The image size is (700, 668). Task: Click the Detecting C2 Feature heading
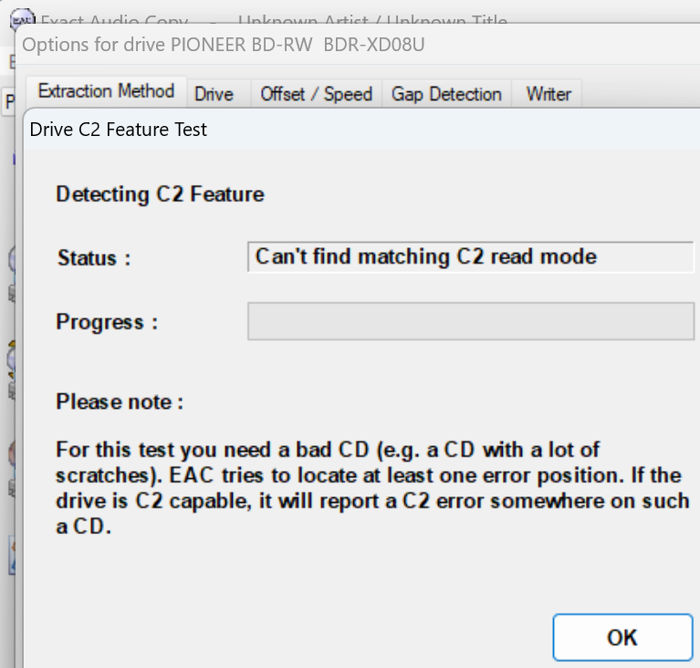click(160, 194)
